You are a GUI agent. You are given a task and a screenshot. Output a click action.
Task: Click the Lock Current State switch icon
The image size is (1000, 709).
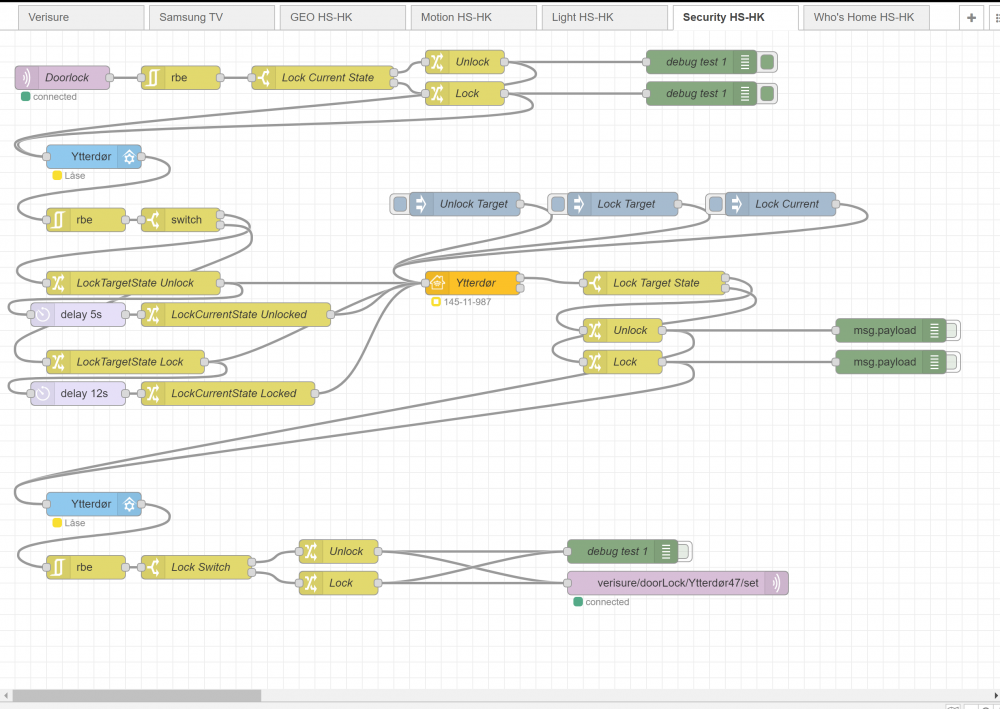tap(262, 78)
